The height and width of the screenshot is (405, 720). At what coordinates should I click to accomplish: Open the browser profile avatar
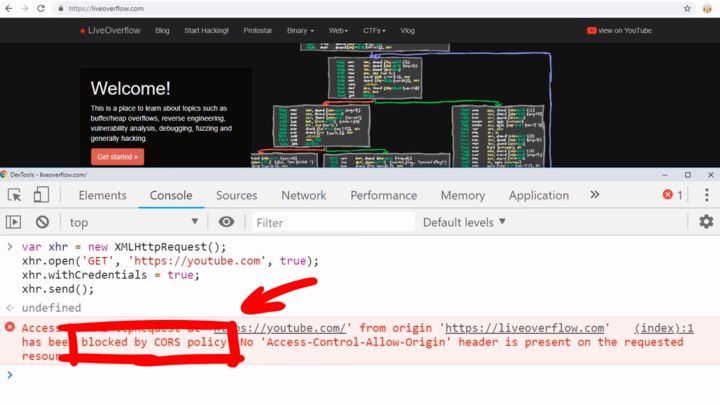(x=707, y=8)
